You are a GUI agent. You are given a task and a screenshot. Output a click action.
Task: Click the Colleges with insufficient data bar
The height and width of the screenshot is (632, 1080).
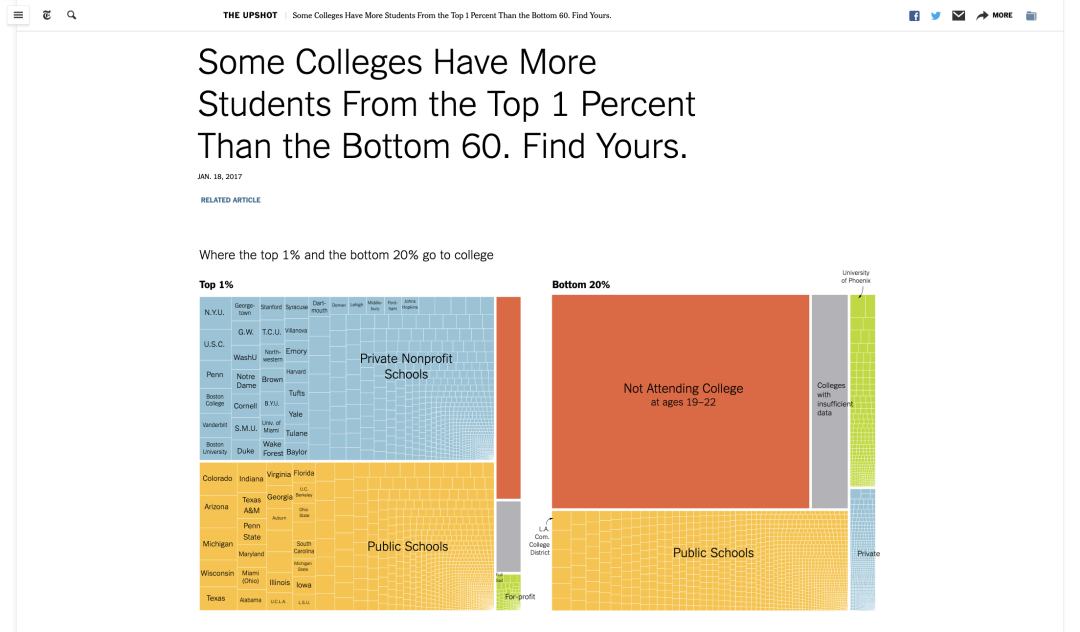click(830, 400)
